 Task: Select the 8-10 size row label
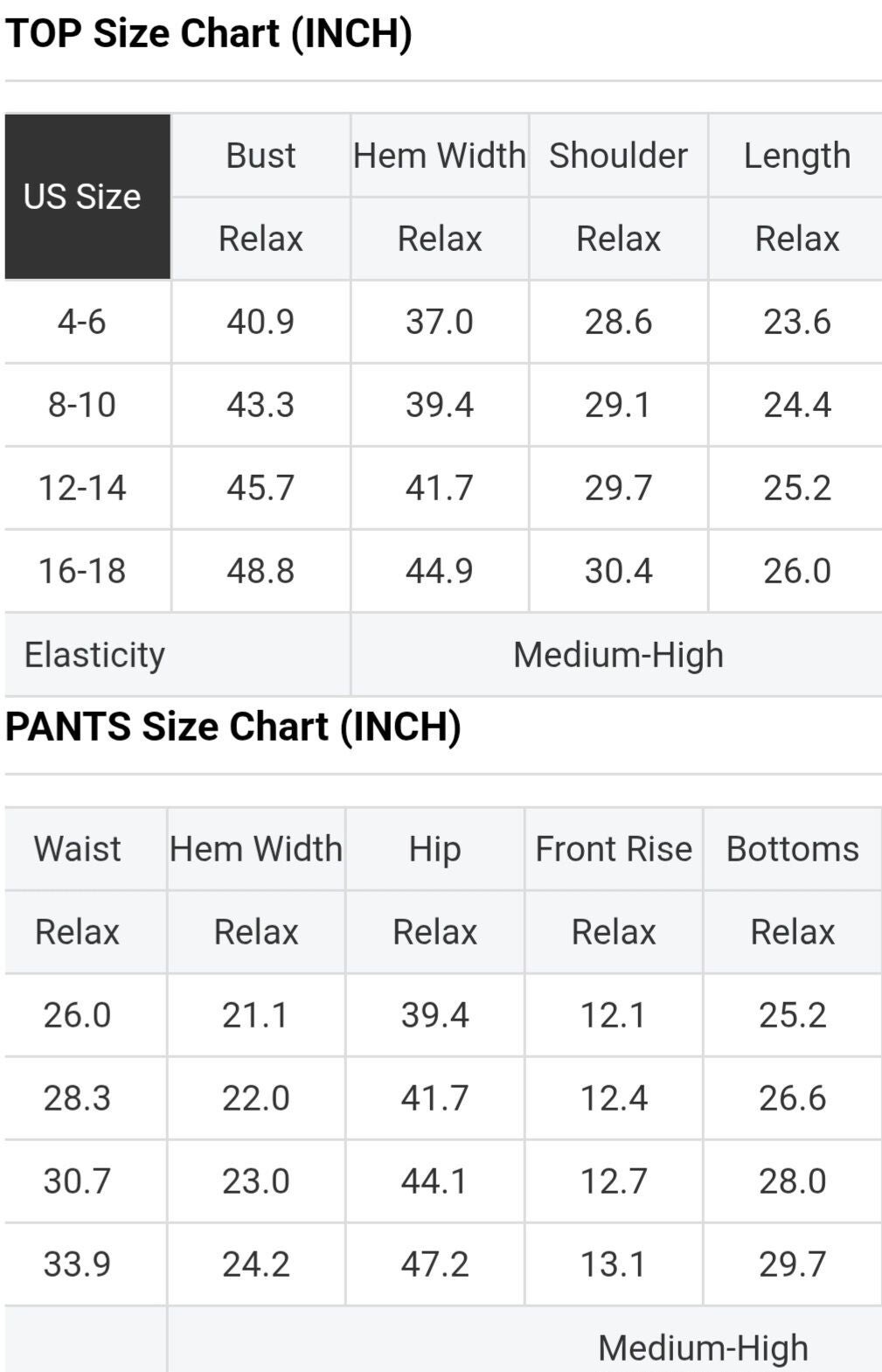(x=82, y=405)
